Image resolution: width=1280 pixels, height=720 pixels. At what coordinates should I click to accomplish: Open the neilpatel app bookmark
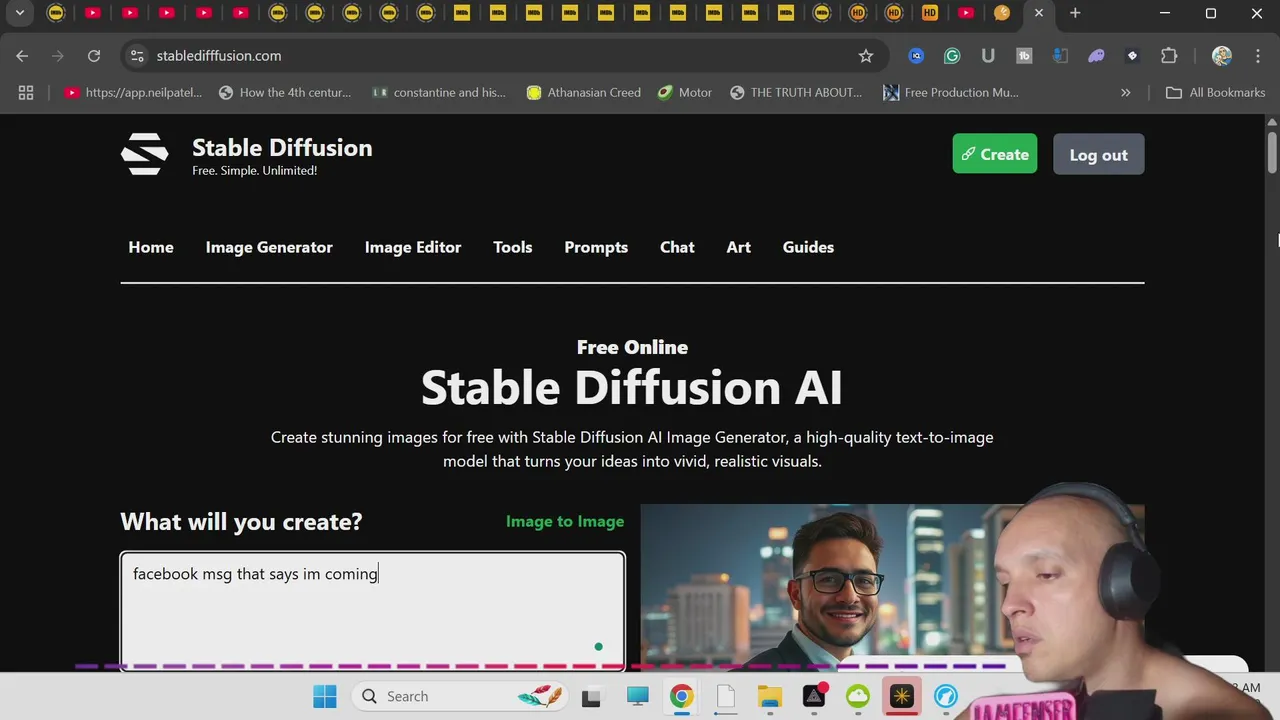[x=133, y=92]
